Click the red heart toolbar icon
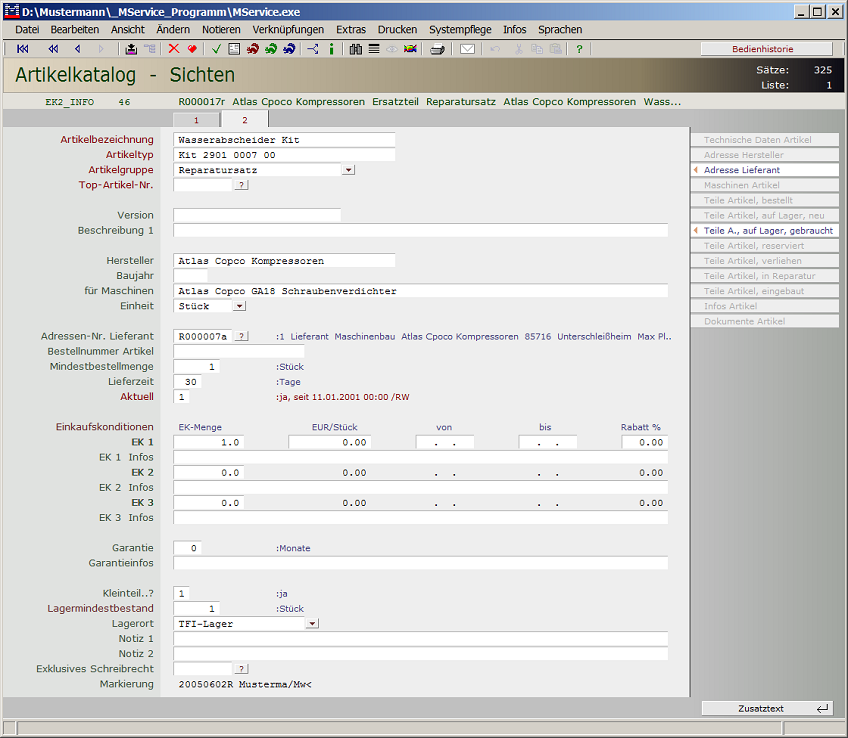 191,49
